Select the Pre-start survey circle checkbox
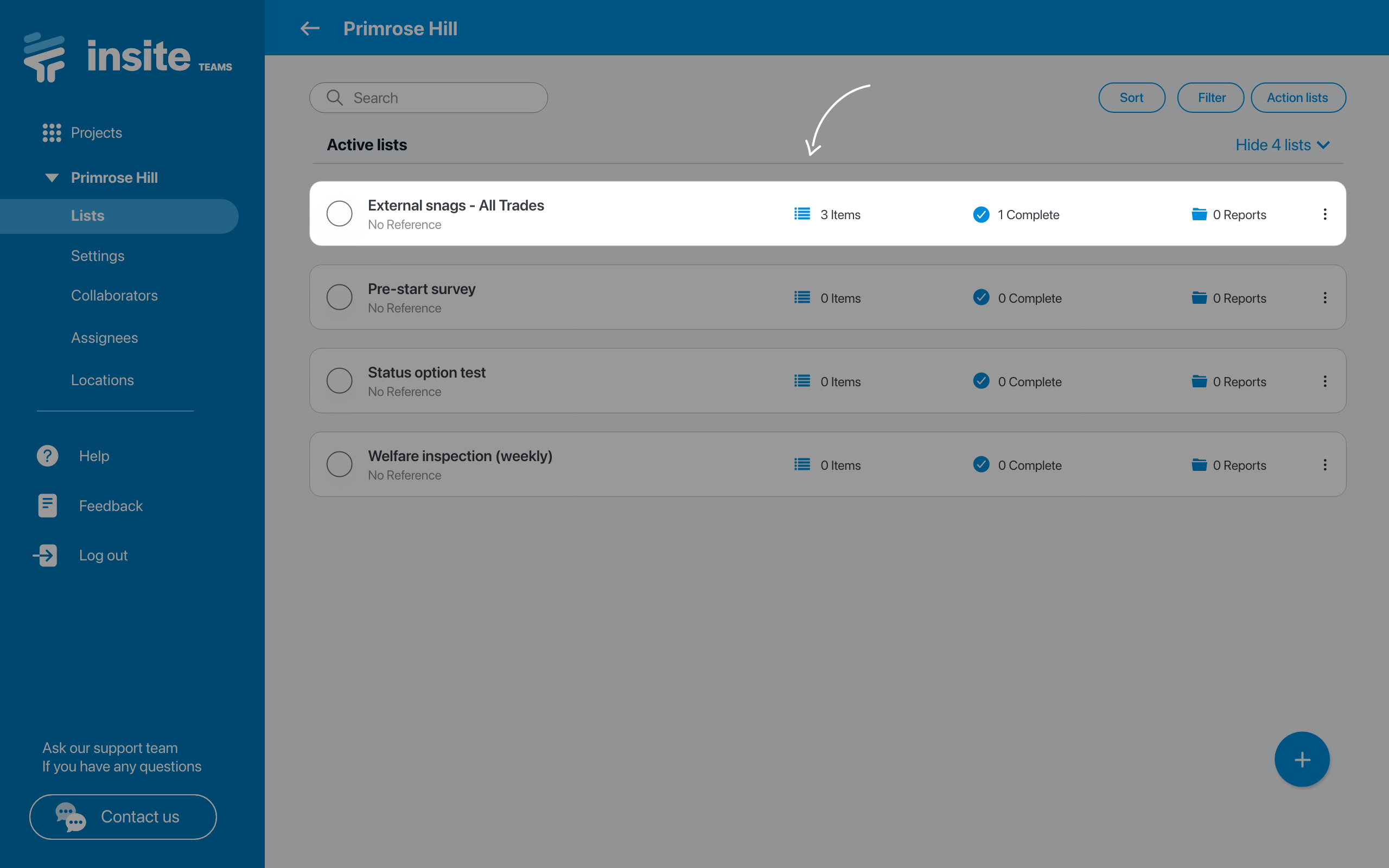Viewport: 1389px width, 868px height. 339,297
